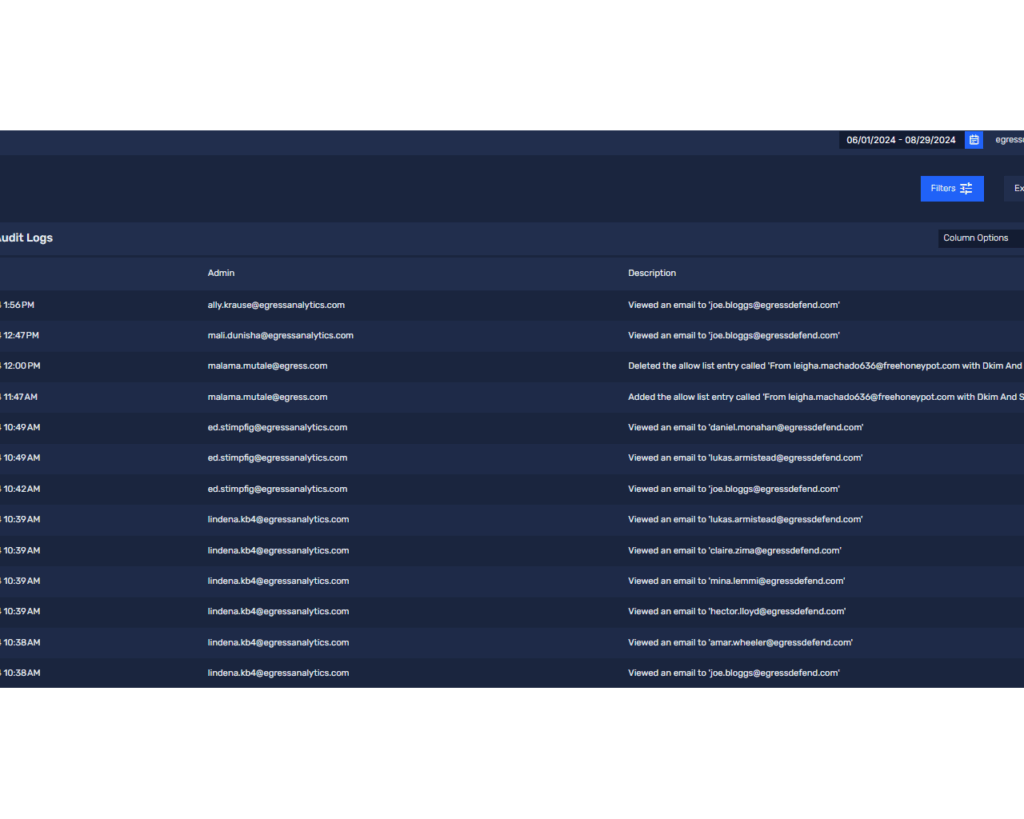The width and height of the screenshot is (1024, 819).
Task: Select the 10:42 AM ed.stimpfig log row
Action: click(x=400, y=488)
